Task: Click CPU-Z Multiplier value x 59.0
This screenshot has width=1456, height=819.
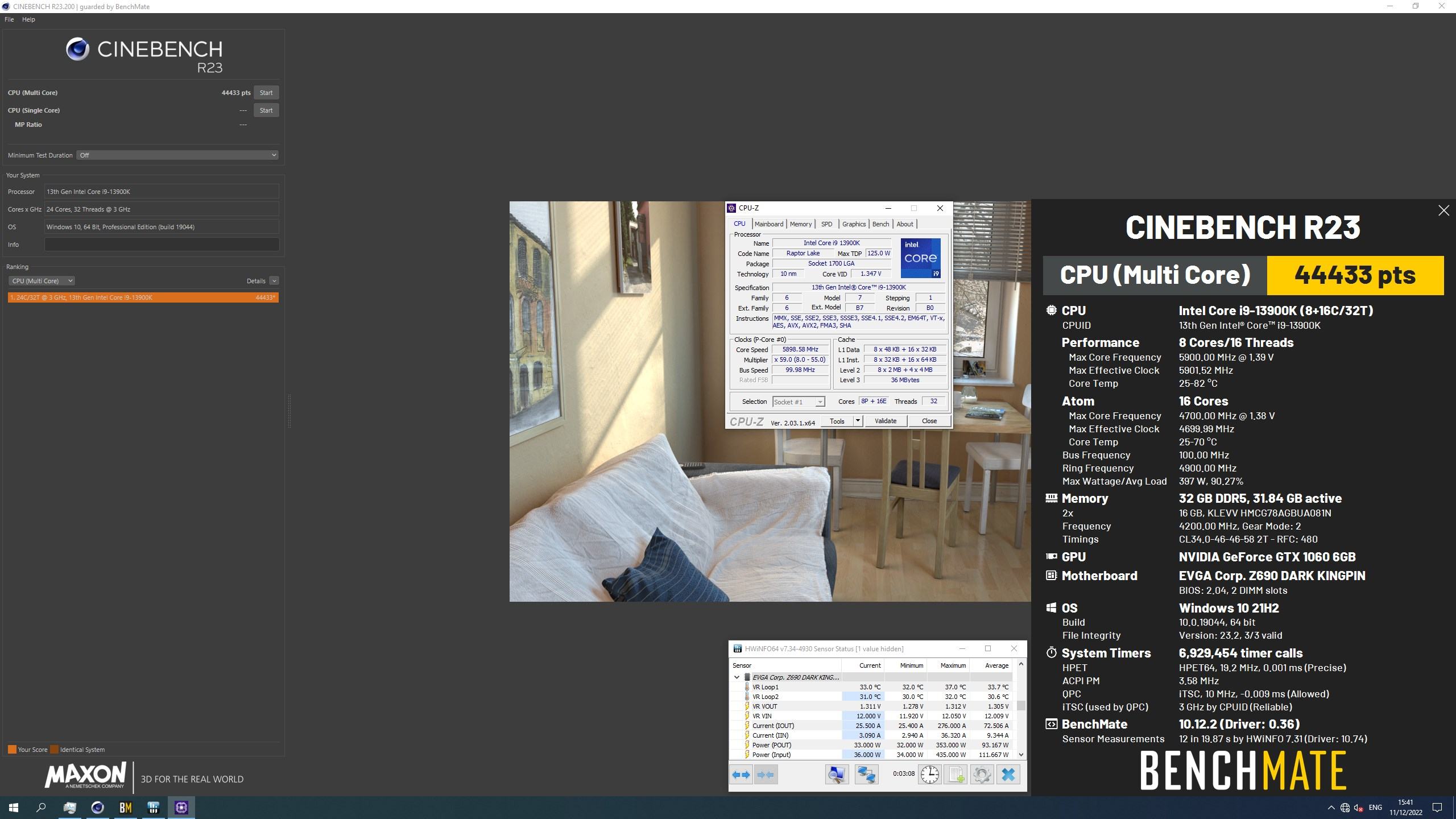Action: coord(800,360)
